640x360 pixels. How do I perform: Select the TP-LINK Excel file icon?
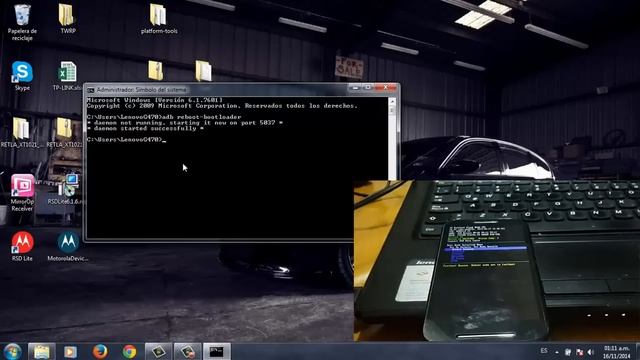pyautogui.click(x=67, y=76)
